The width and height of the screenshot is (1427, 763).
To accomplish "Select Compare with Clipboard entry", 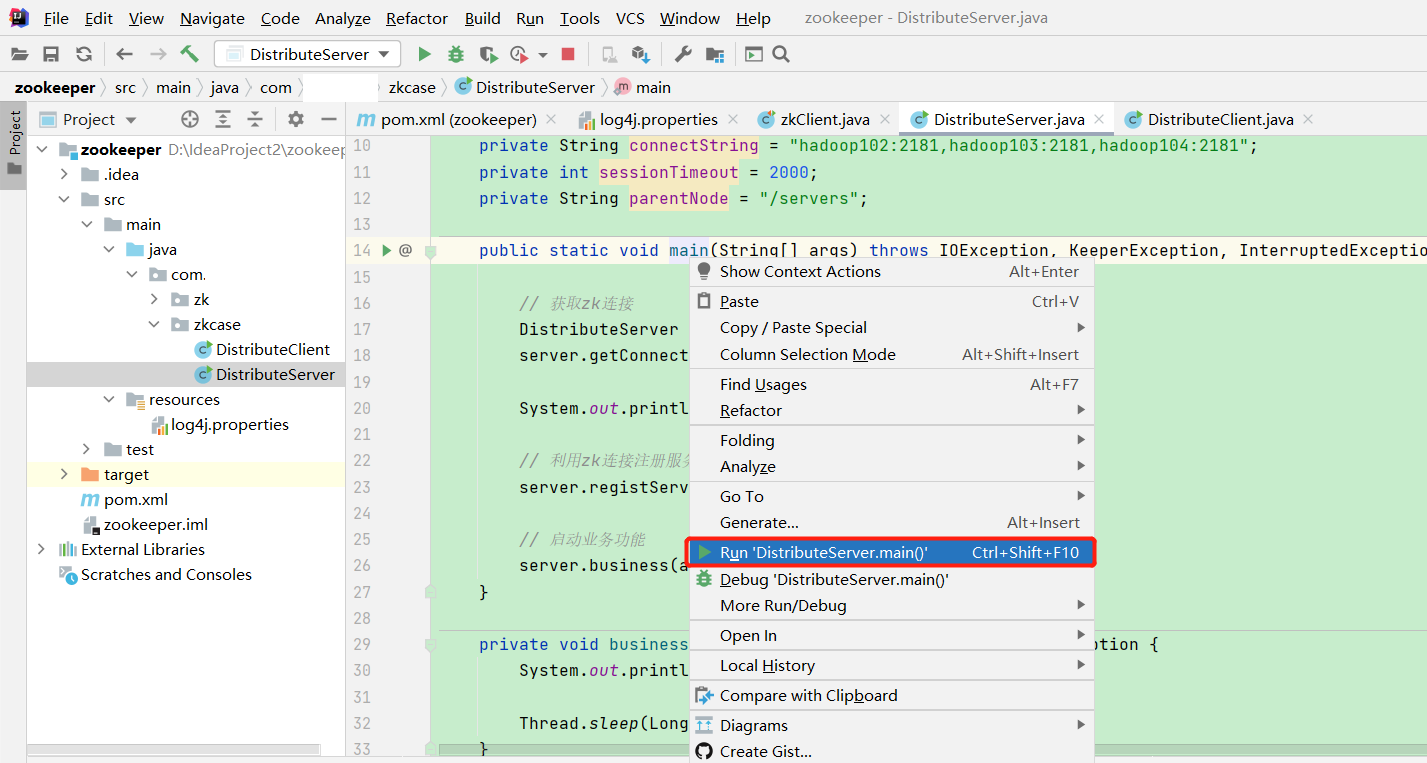I will [890, 695].
